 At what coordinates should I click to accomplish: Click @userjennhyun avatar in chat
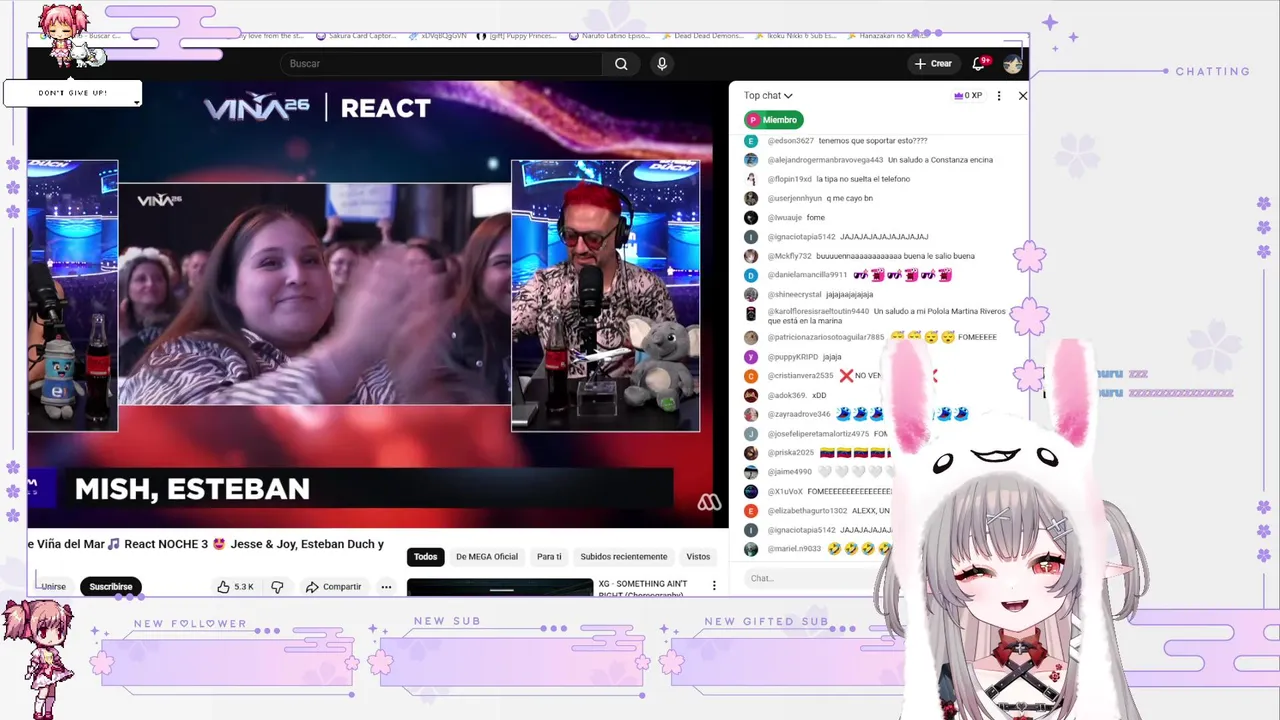(751, 198)
